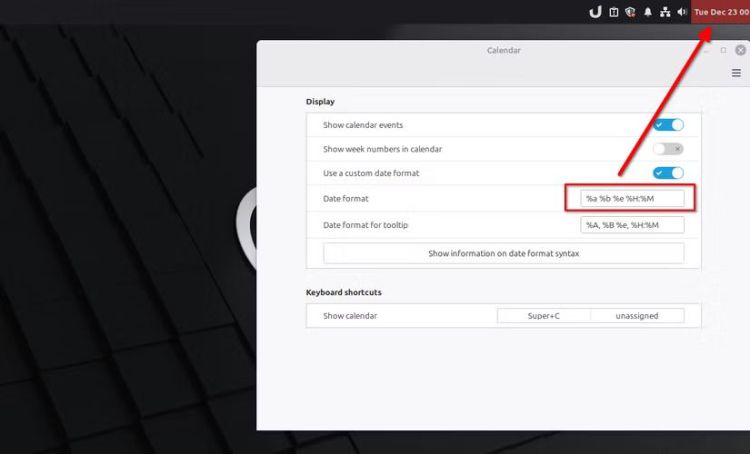Maximize the Calendar settings window

tap(724, 50)
